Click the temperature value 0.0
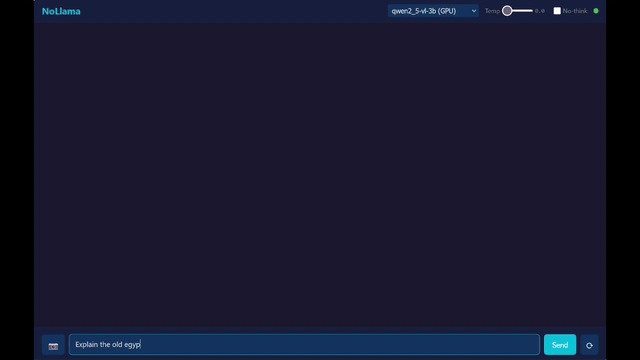Image resolution: width=640 pixels, height=360 pixels. (x=540, y=11)
